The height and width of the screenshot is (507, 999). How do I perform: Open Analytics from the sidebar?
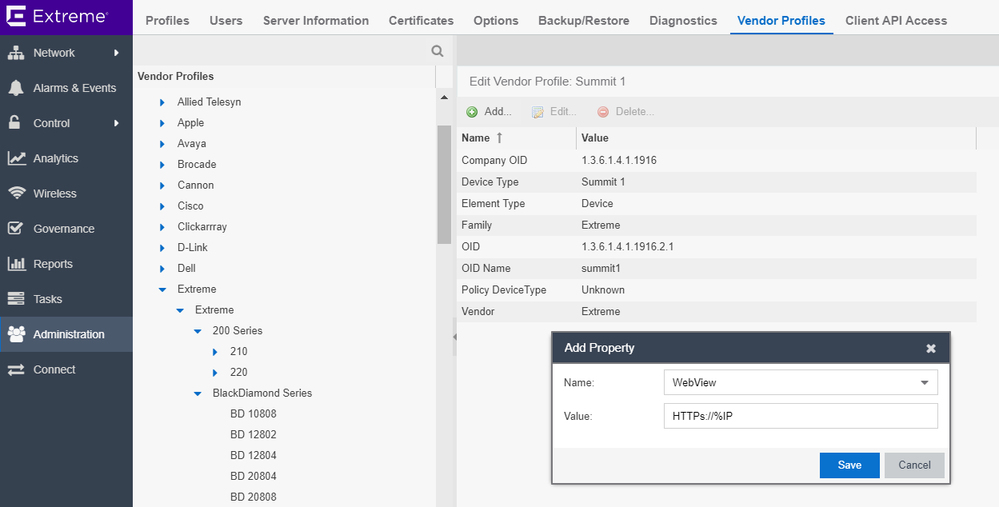pos(55,158)
